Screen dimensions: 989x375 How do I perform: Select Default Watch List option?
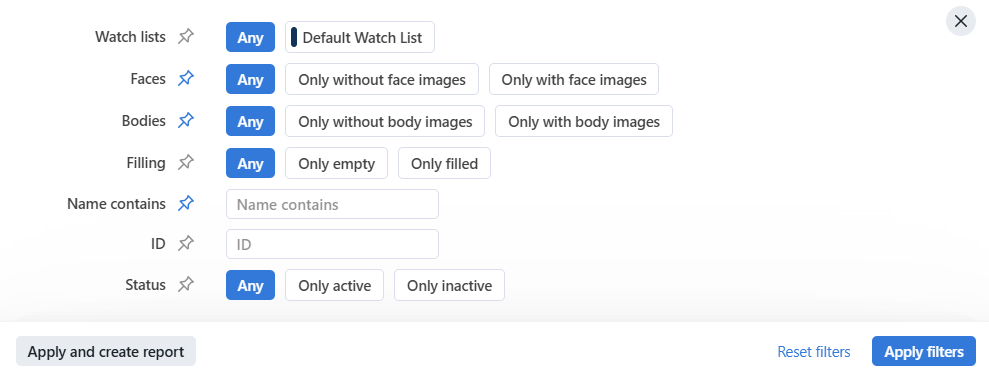tap(360, 37)
